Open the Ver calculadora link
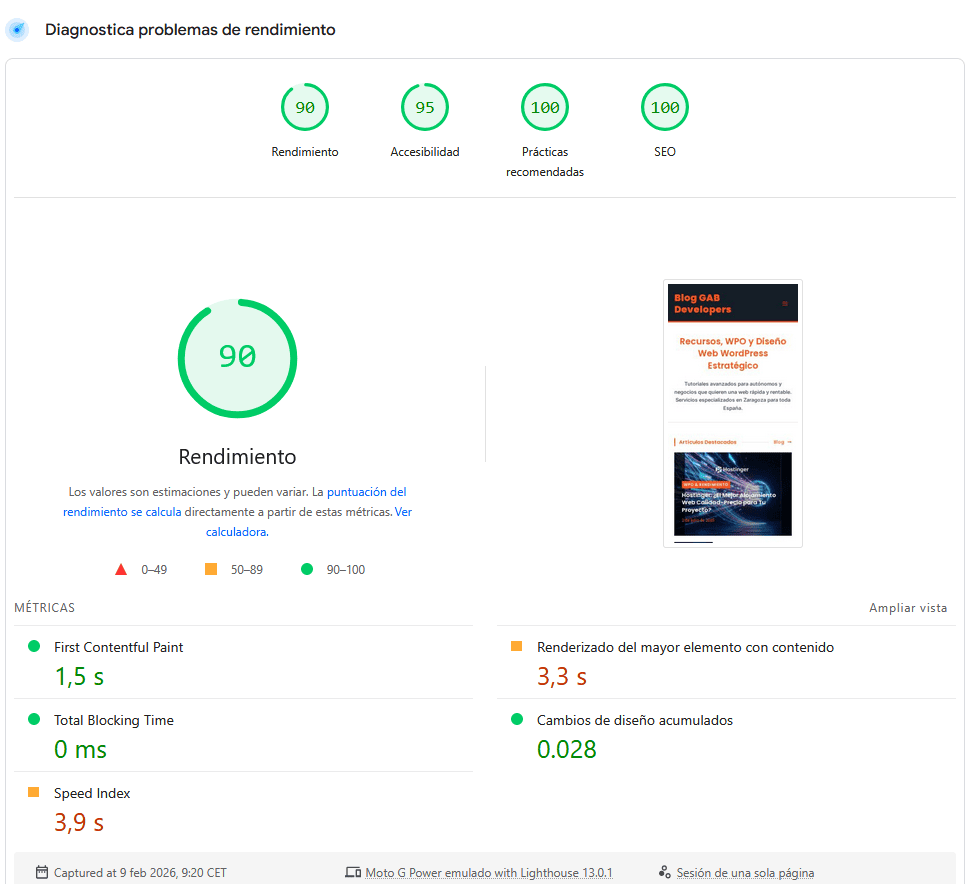The image size is (978, 884). [x=403, y=512]
